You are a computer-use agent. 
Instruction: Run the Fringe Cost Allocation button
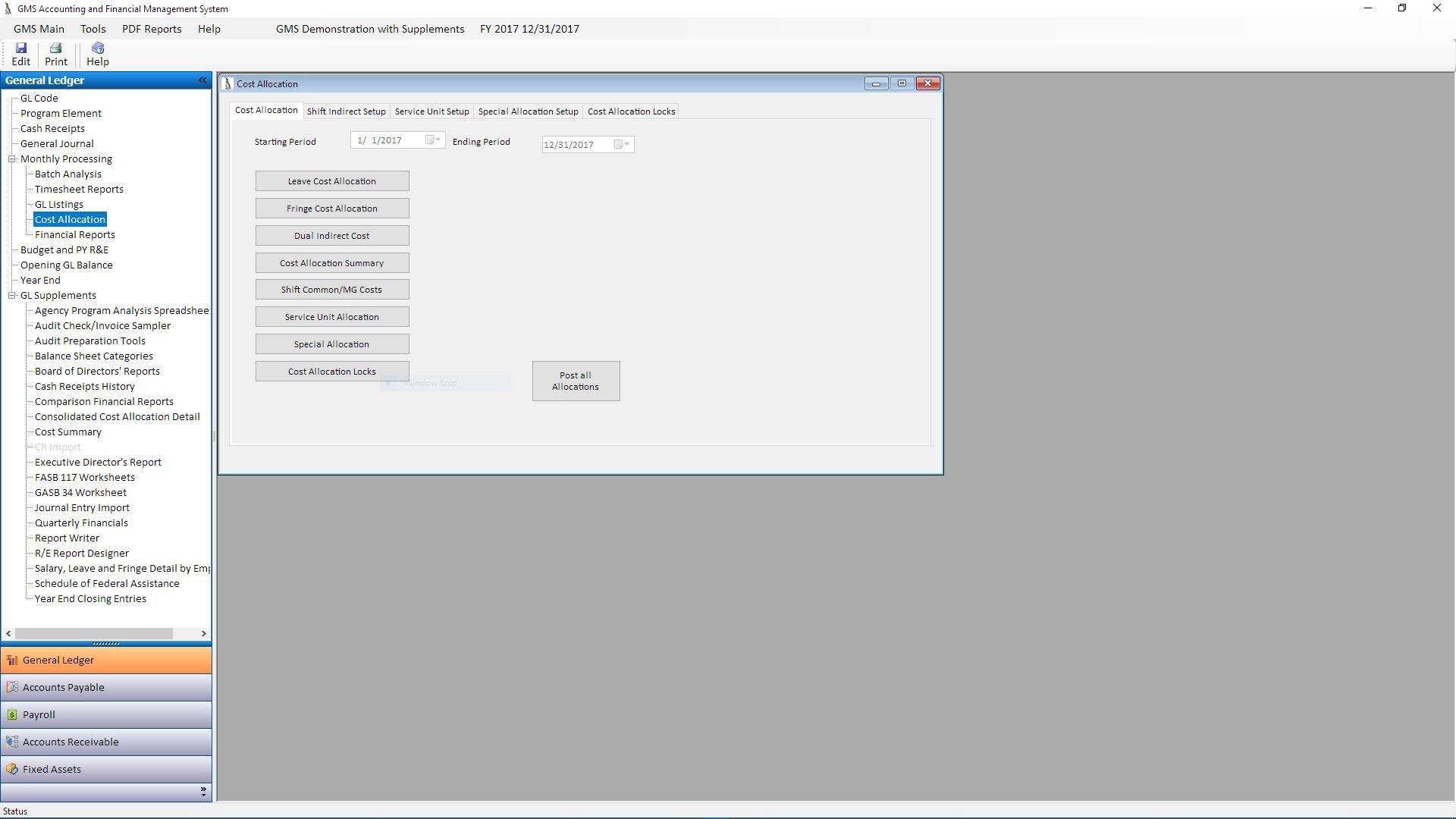coord(332,209)
